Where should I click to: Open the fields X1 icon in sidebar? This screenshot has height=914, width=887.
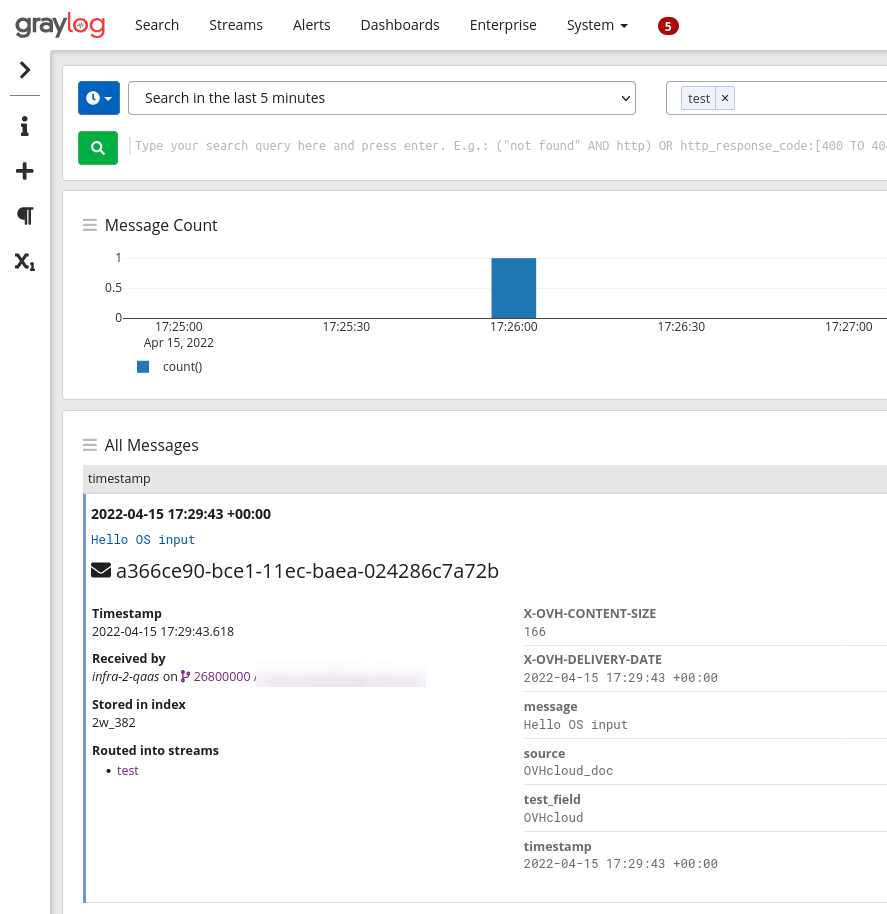[25, 262]
